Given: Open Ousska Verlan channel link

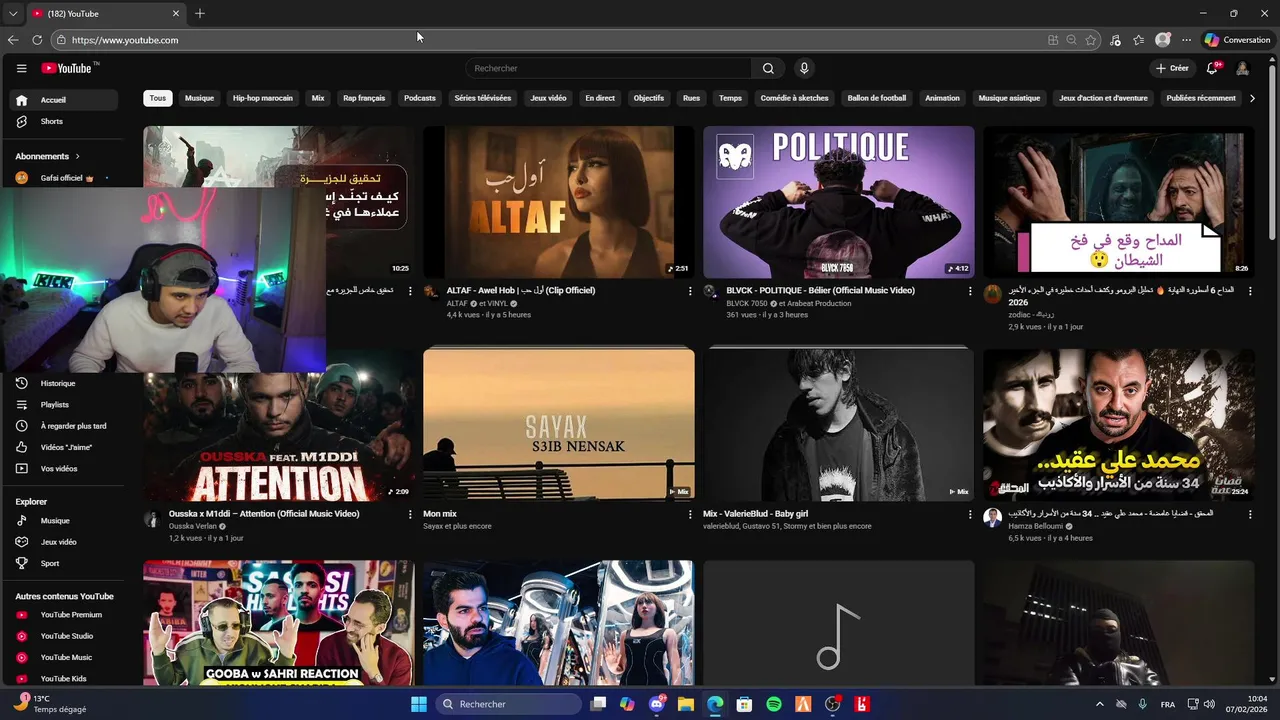Looking at the screenshot, I should click(193, 526).
